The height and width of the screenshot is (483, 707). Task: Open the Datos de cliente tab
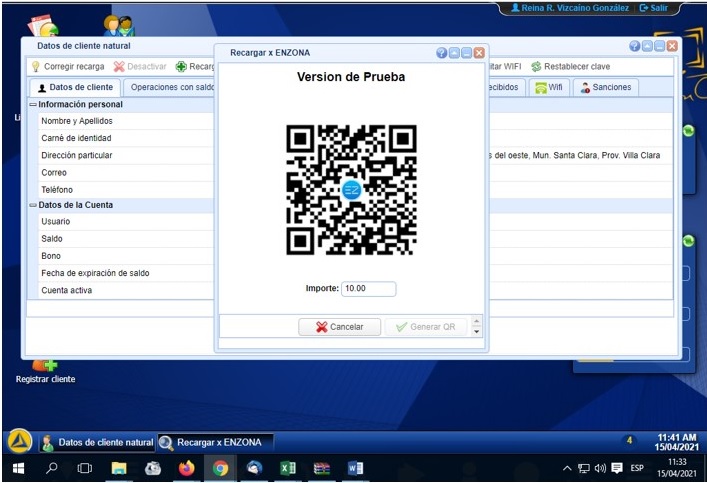point(75,87)
